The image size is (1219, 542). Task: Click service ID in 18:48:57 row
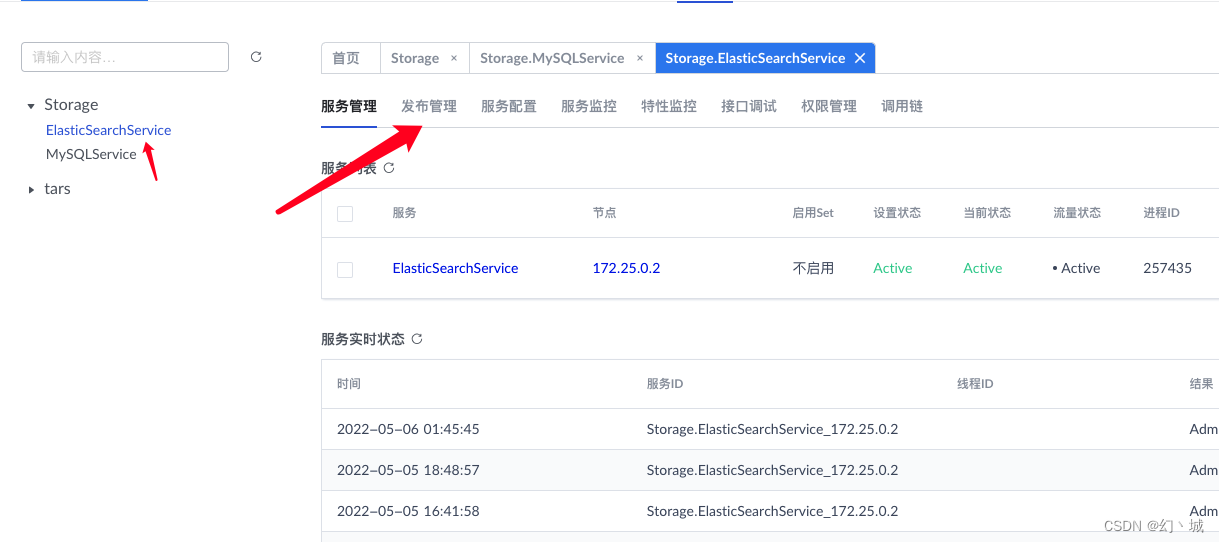772,470
